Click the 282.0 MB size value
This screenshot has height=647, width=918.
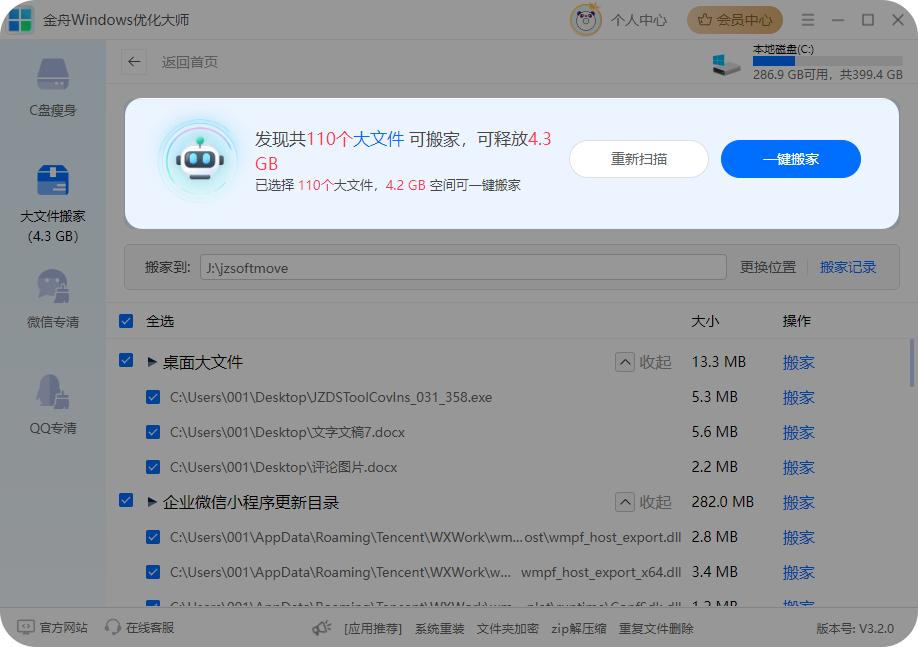[722, 502]
